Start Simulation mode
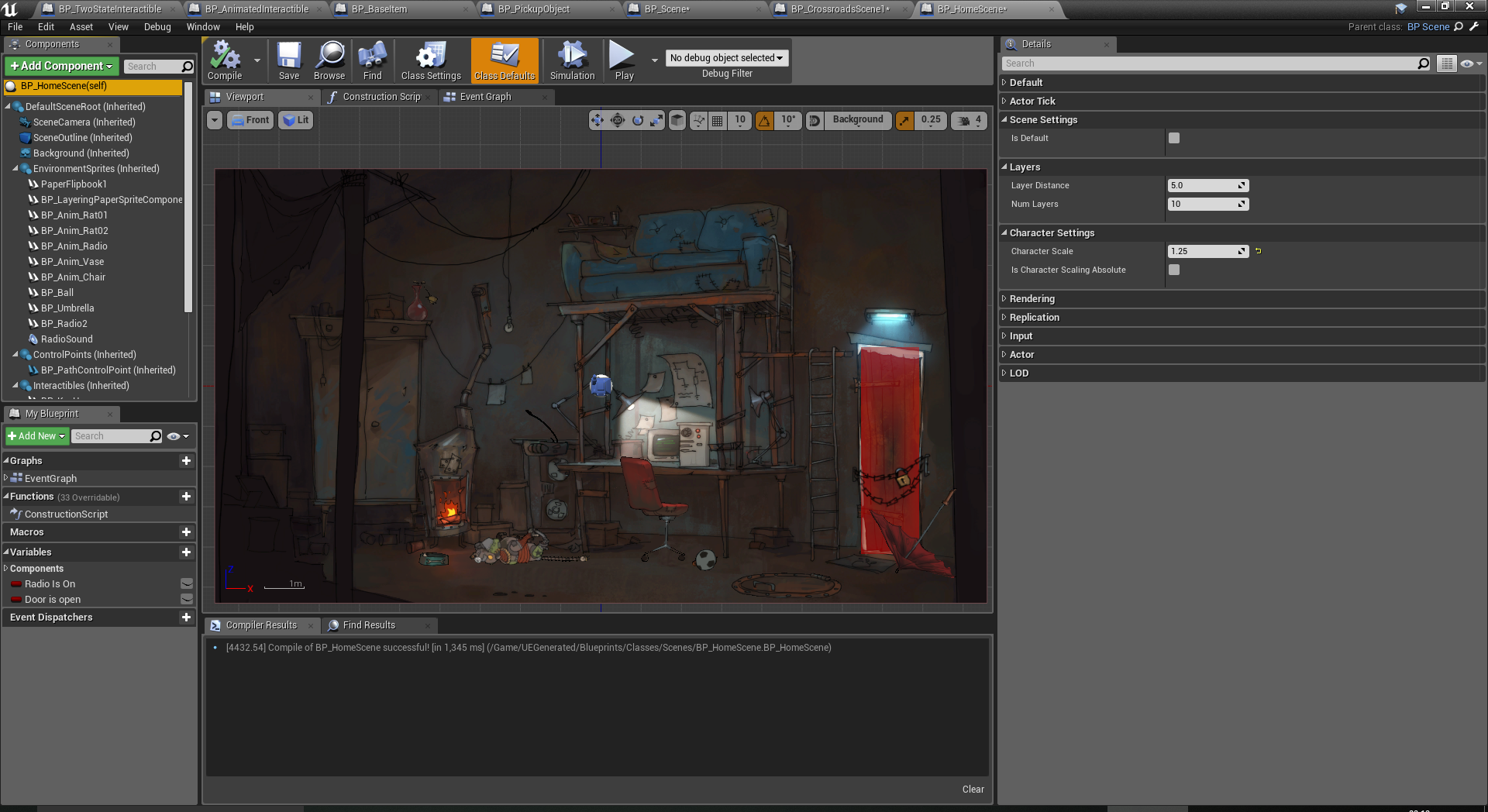Image resolution: width=1488 pixels, height=812 pixels. (572, 60)
